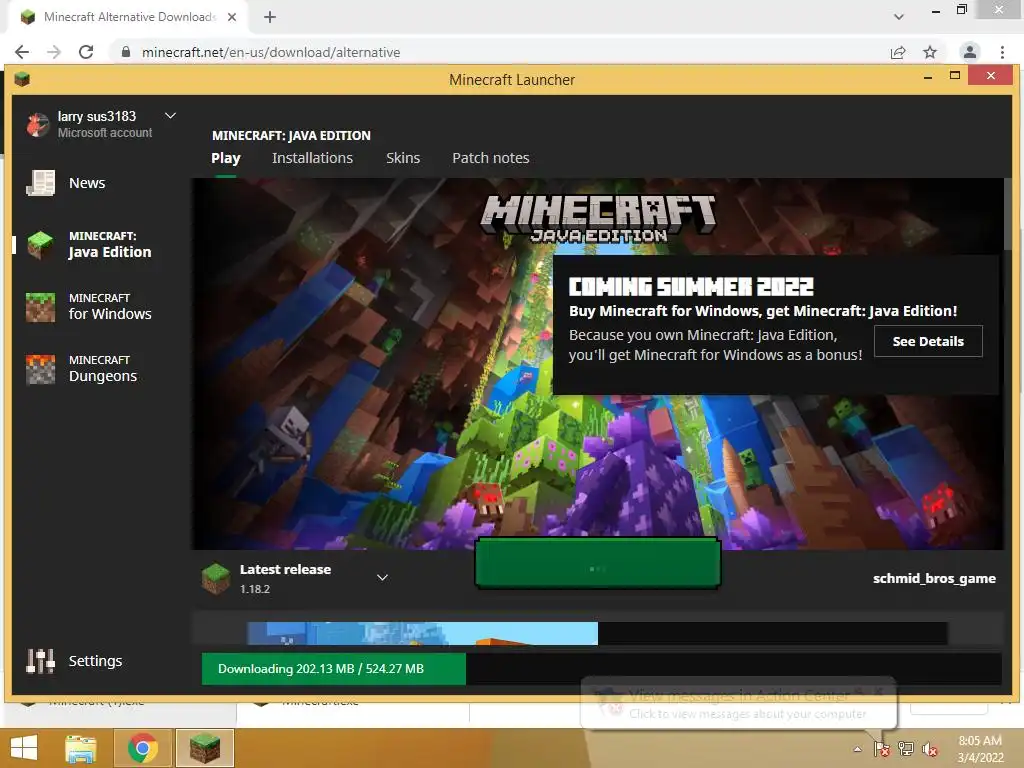The image size is (1024, 768).
Task: Click the See Details button
Action: 928,341
